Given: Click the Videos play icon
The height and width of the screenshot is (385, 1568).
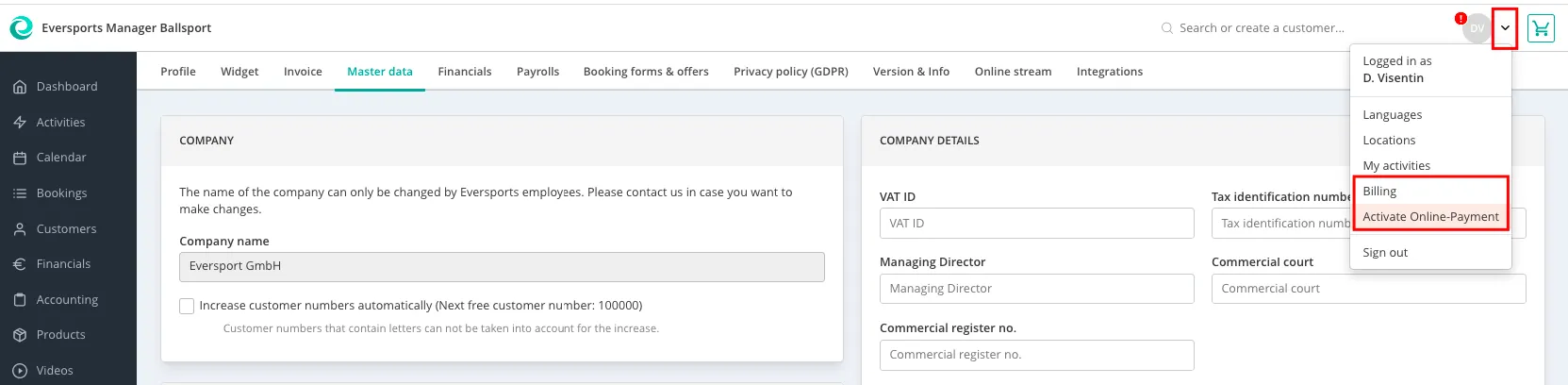Looking at the screenshot, I should coord(20,371).
